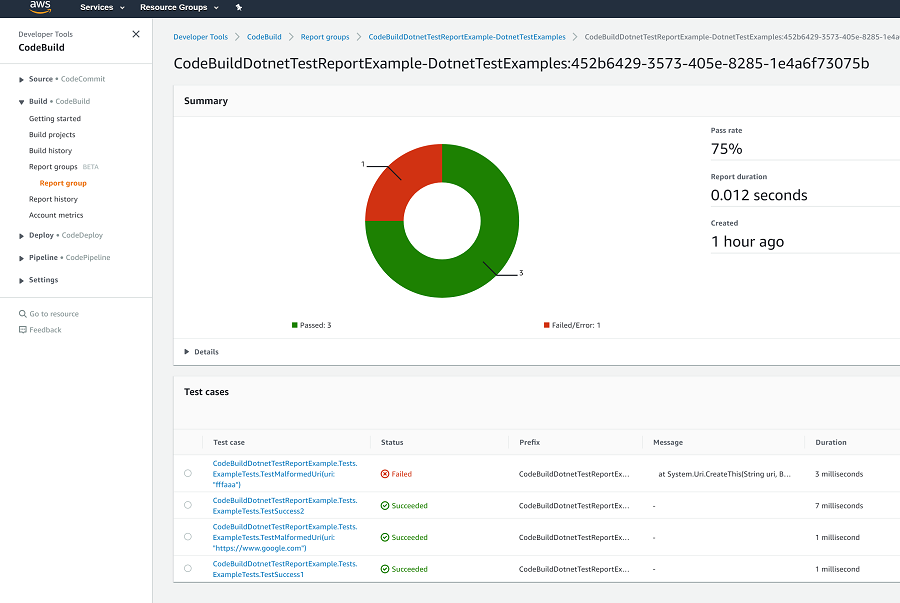Select radio for TestMalformedUri google.com test
This screenshot has height=603, width=900.
[x=188, y=536]
